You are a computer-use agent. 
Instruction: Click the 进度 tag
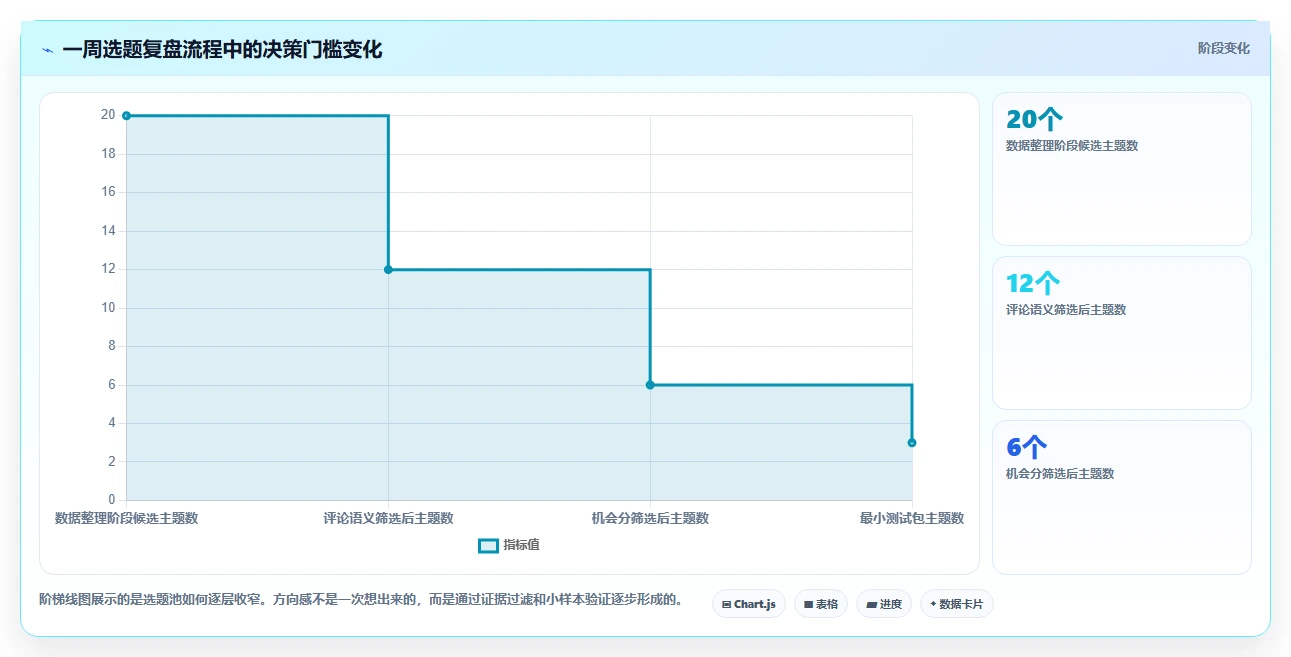[884, 604]
